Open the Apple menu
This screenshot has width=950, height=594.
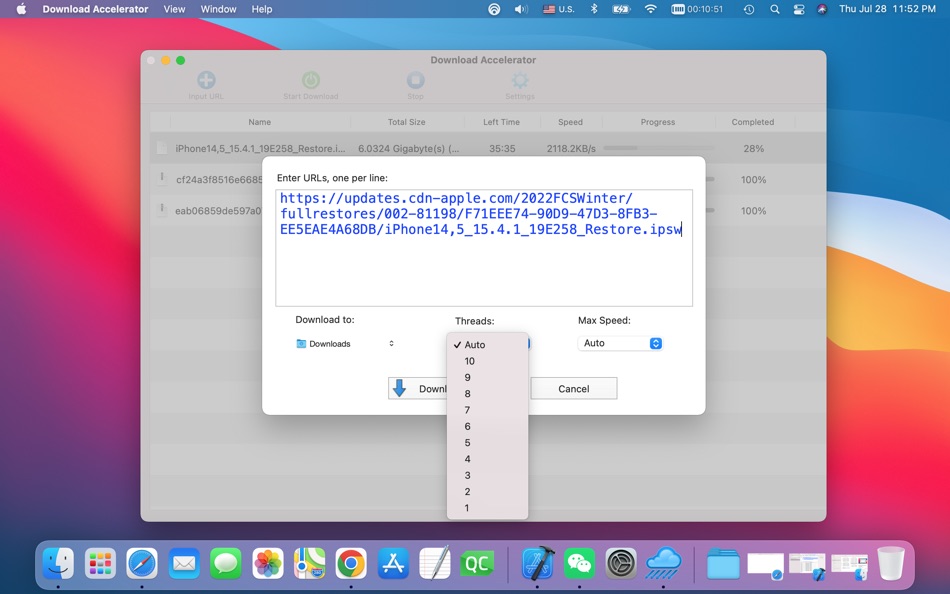(21, 9)
